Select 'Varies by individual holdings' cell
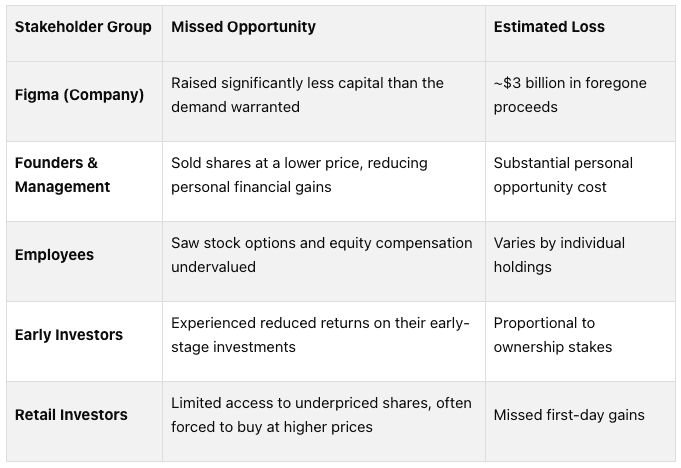The width and height of the screenshot is (681, 468). tap(559, 255)
